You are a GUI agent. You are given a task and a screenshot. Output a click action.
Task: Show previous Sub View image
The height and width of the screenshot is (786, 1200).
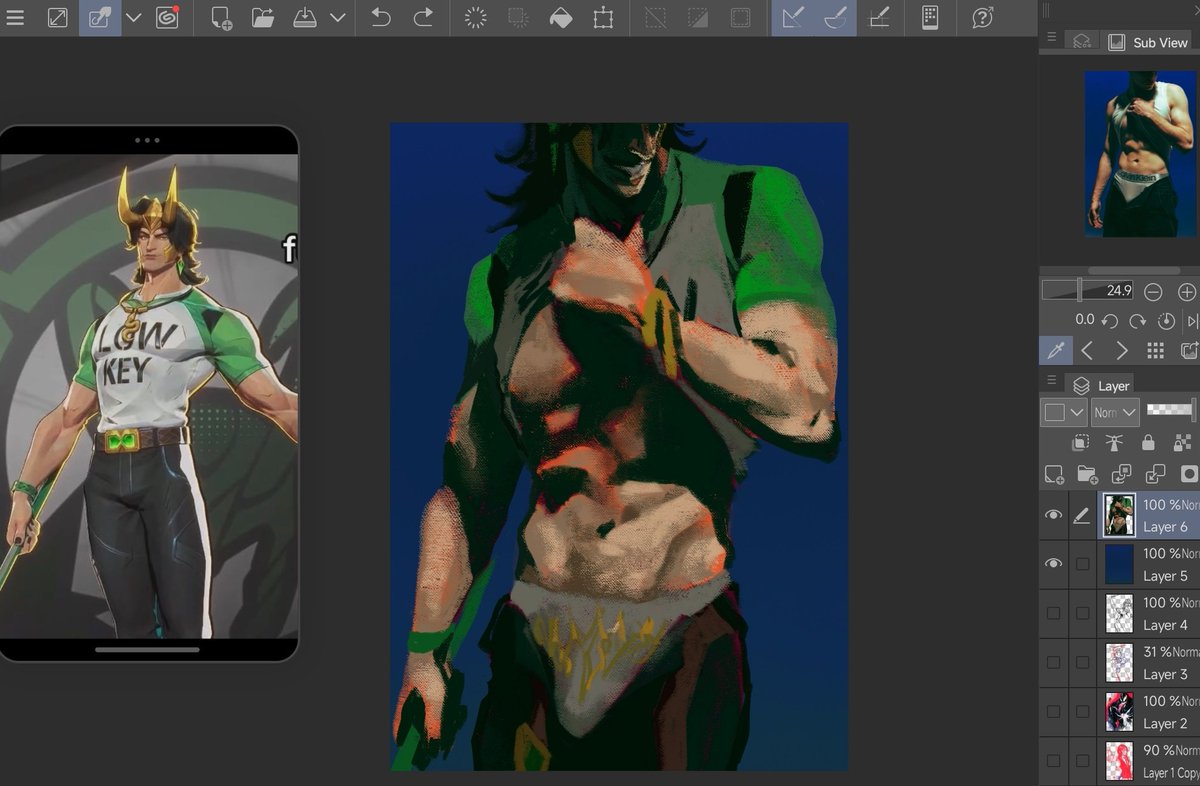1088,350
